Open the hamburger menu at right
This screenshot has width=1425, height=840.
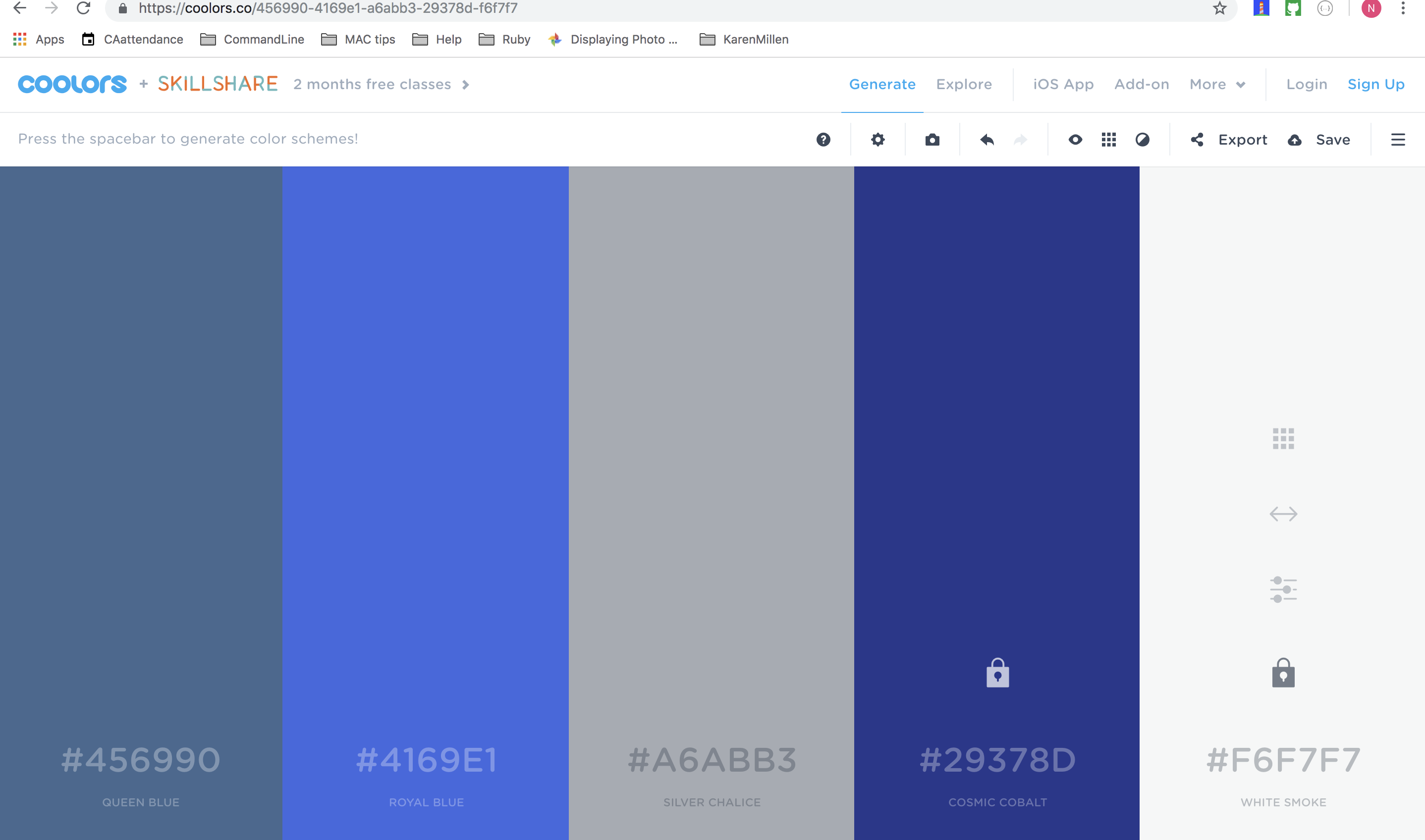pos(1398,140)
